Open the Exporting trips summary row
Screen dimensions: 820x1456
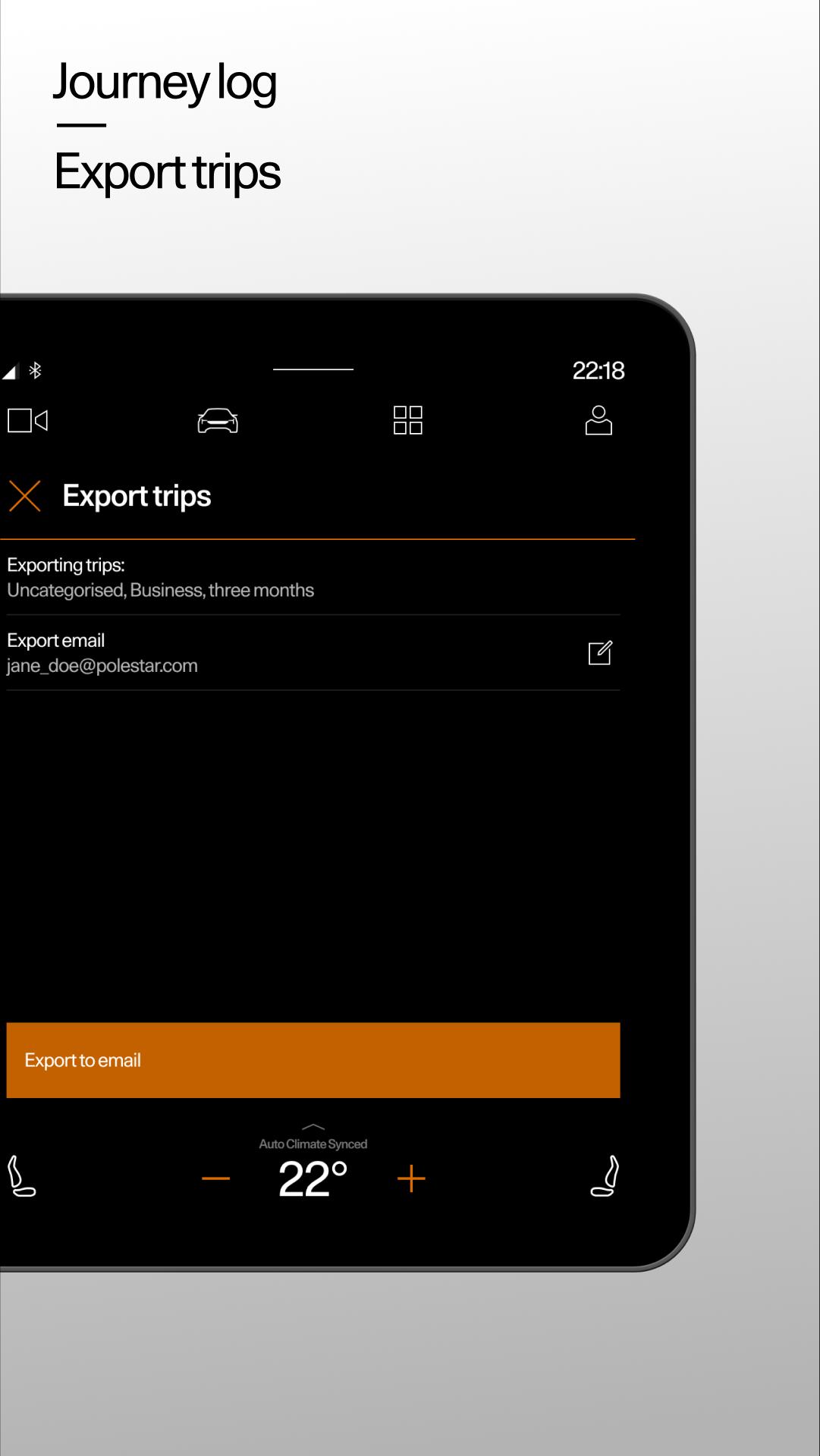point(313,577)
